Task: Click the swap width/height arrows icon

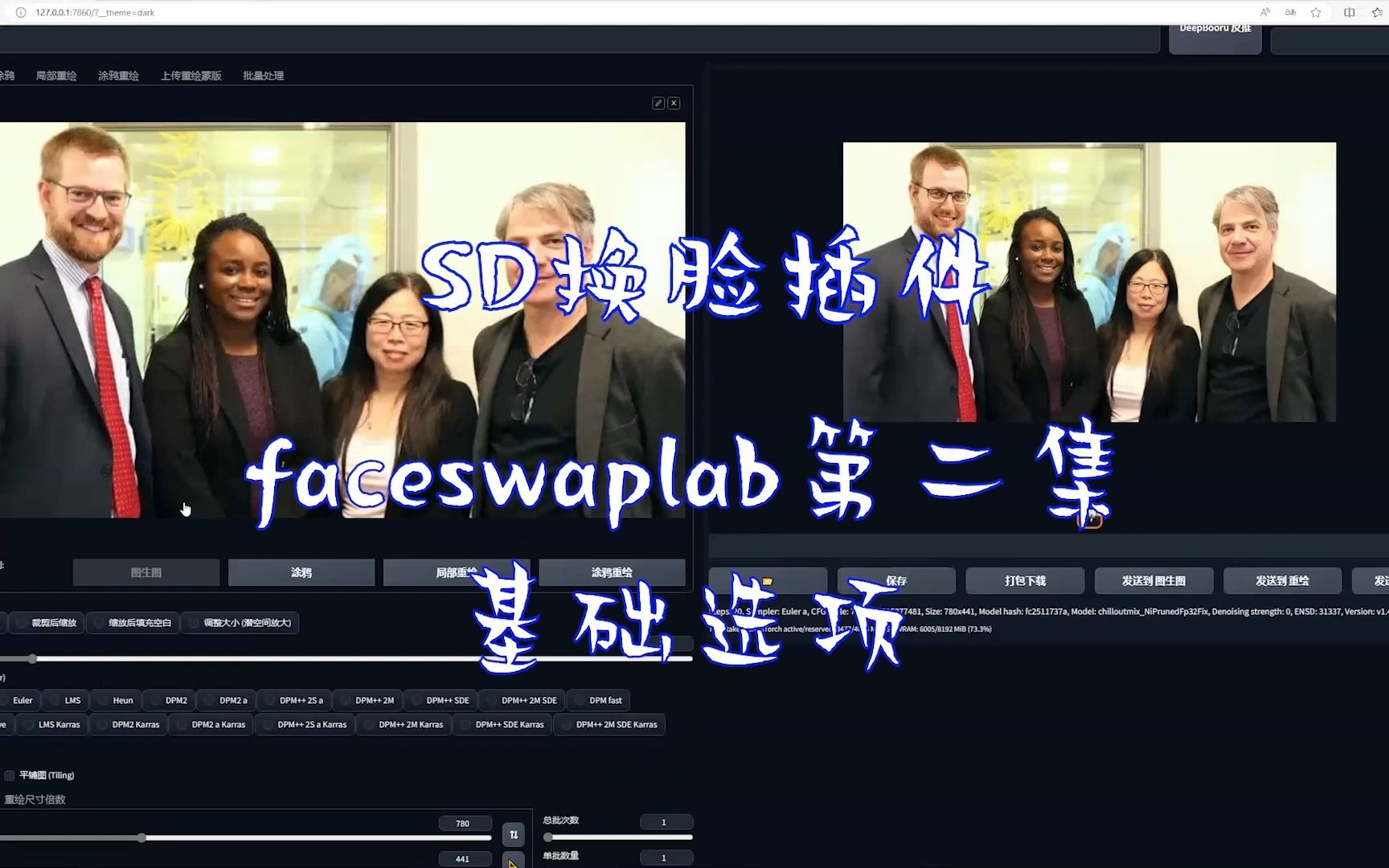Action: [x=513, y=835]
